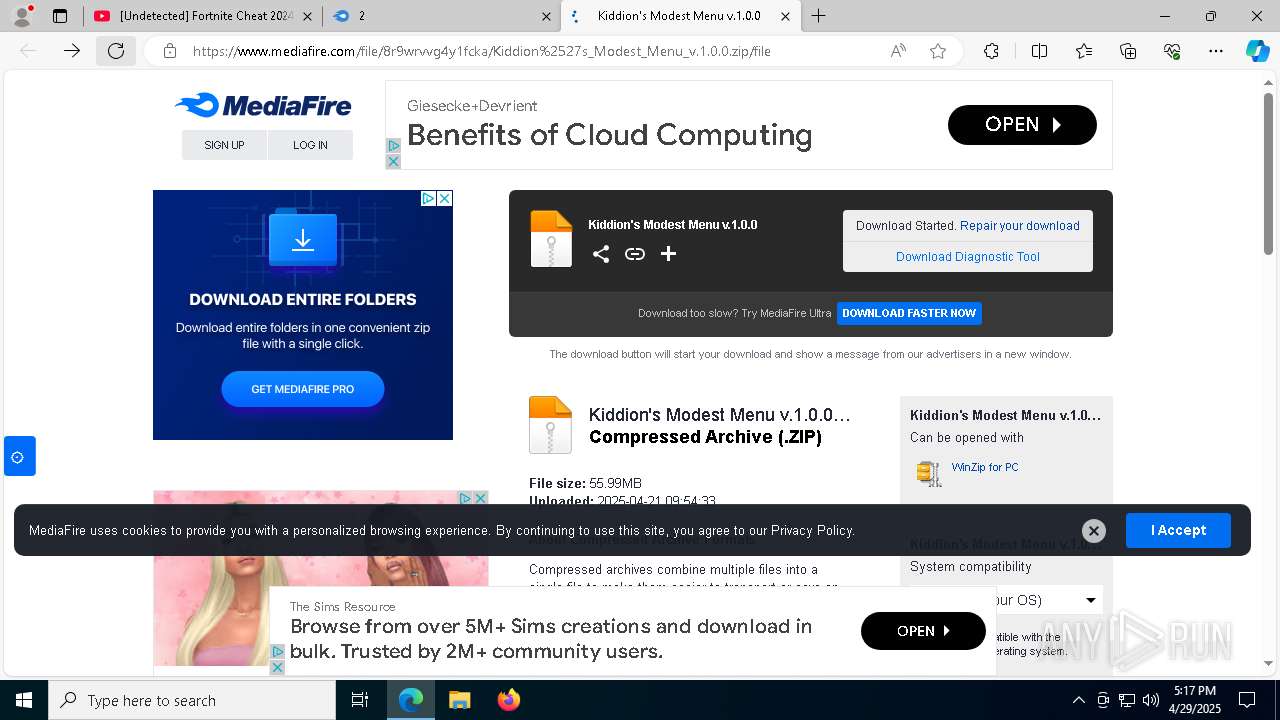Show hidden tray icons chevron
1280x720 pixels.
(1078, 700)
